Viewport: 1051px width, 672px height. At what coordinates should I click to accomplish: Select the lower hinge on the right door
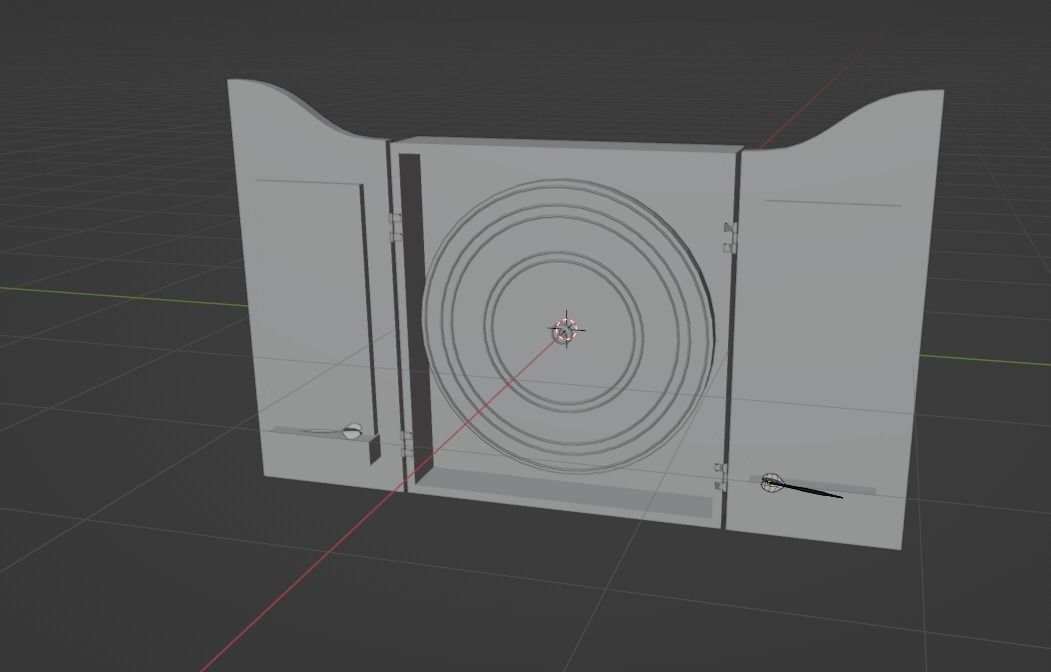720,476
